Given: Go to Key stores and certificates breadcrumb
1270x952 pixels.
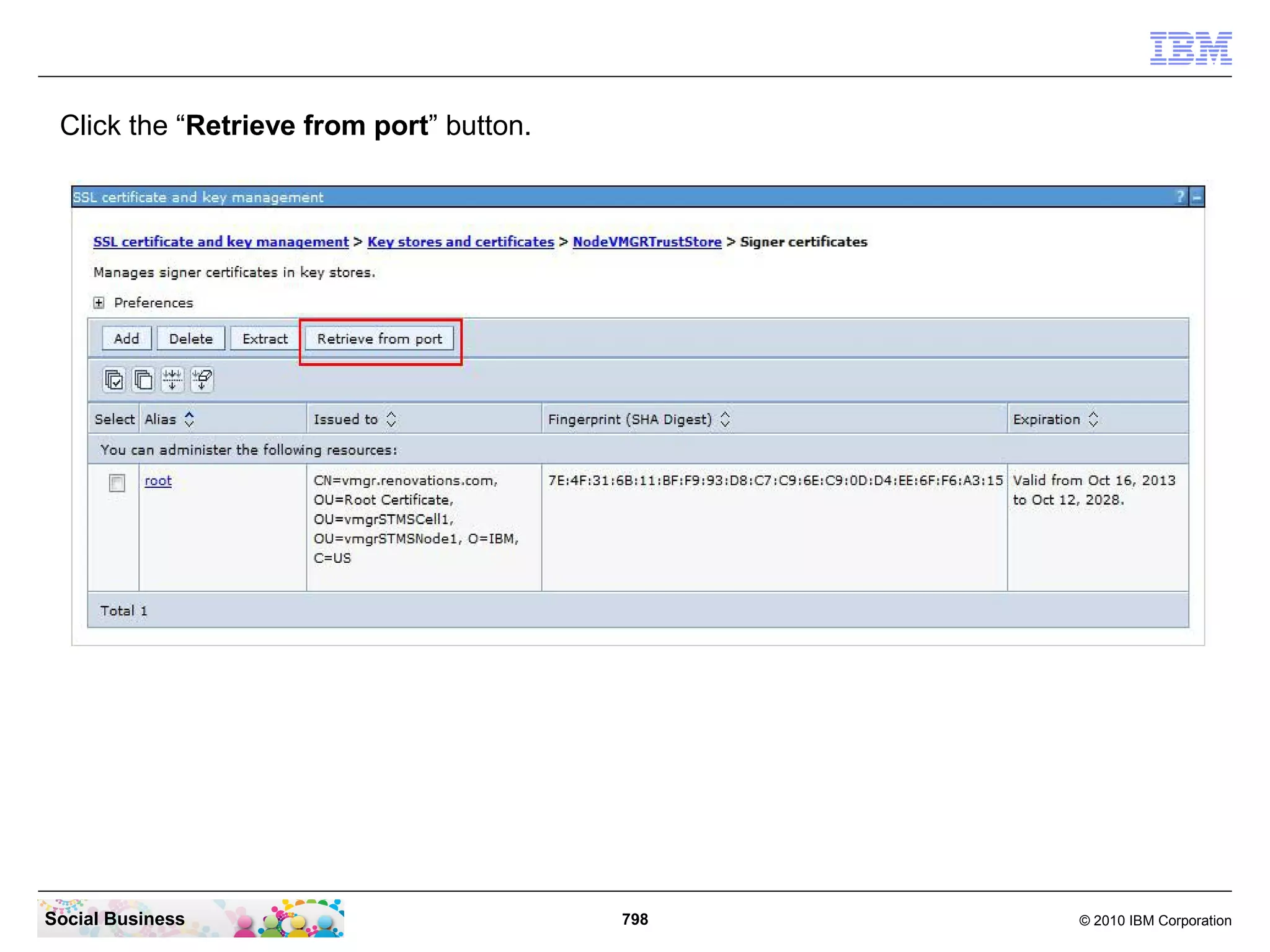Looking at the screenshot, I should pyautogui.click(x=461, y=242).
